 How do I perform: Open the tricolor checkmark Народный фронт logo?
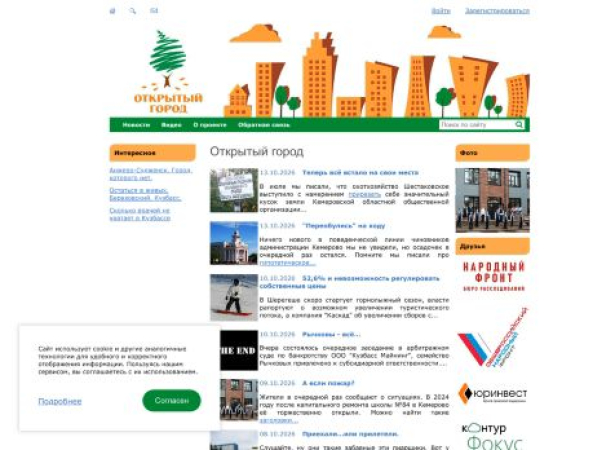coord(493,338)
